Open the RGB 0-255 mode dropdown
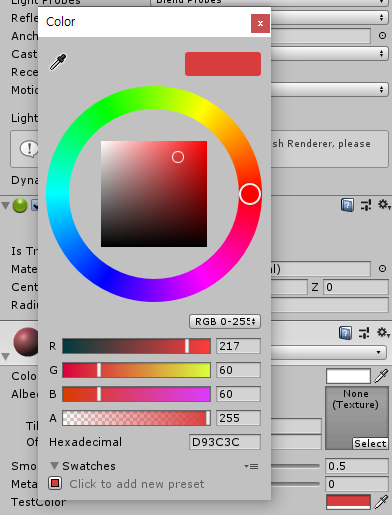This screenshot has height=515, width=392. 225,321
